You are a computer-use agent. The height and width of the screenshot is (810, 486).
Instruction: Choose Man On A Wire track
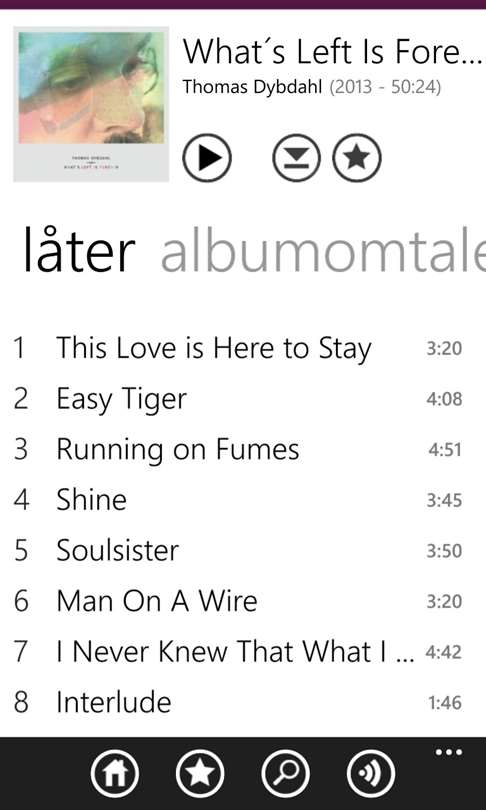[x=238, y=601]
